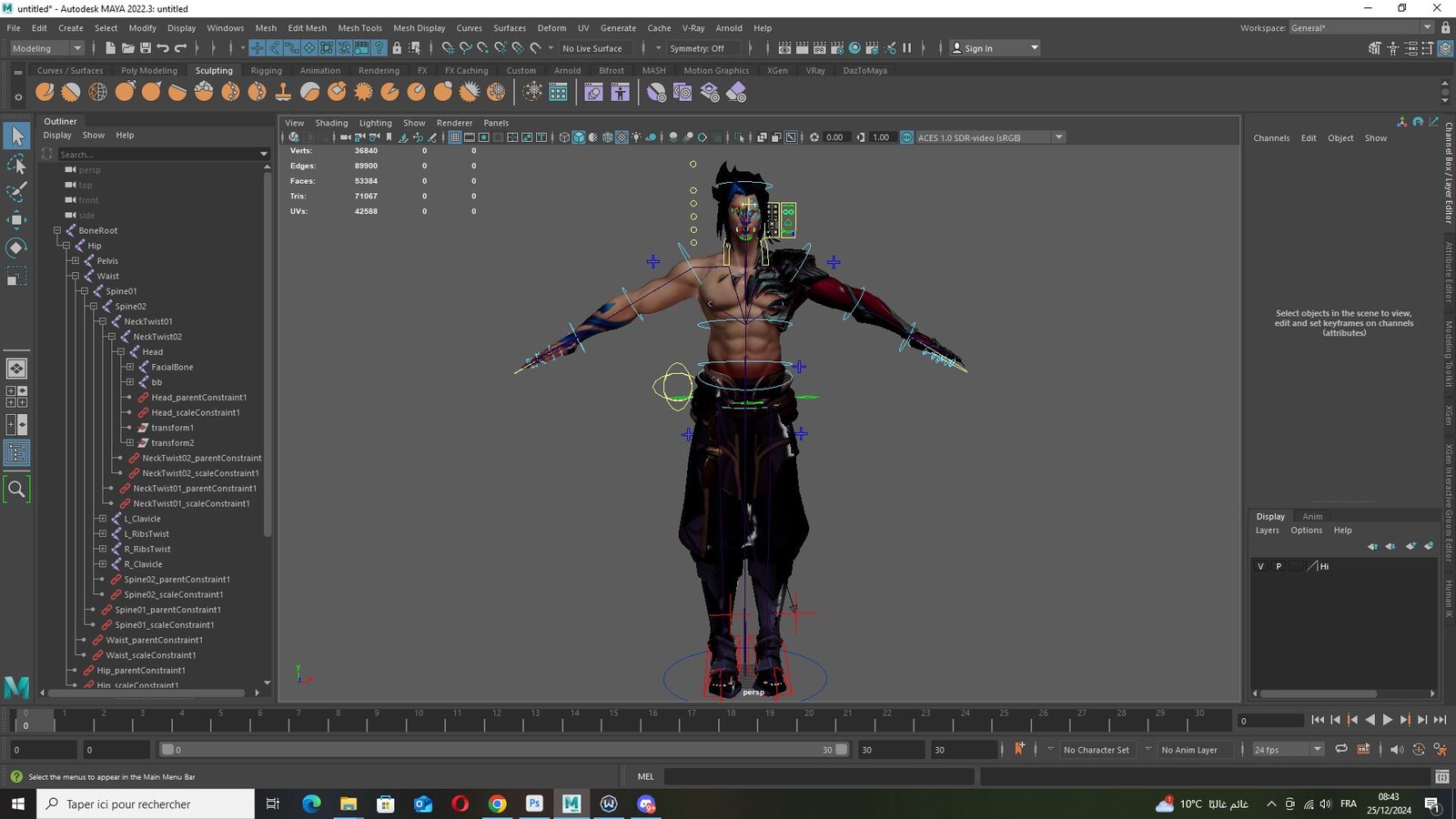This screenshot has height=819, width=1456.
Task: Open the Workspace General dropdown
Action: click(x=1360, y=27)
